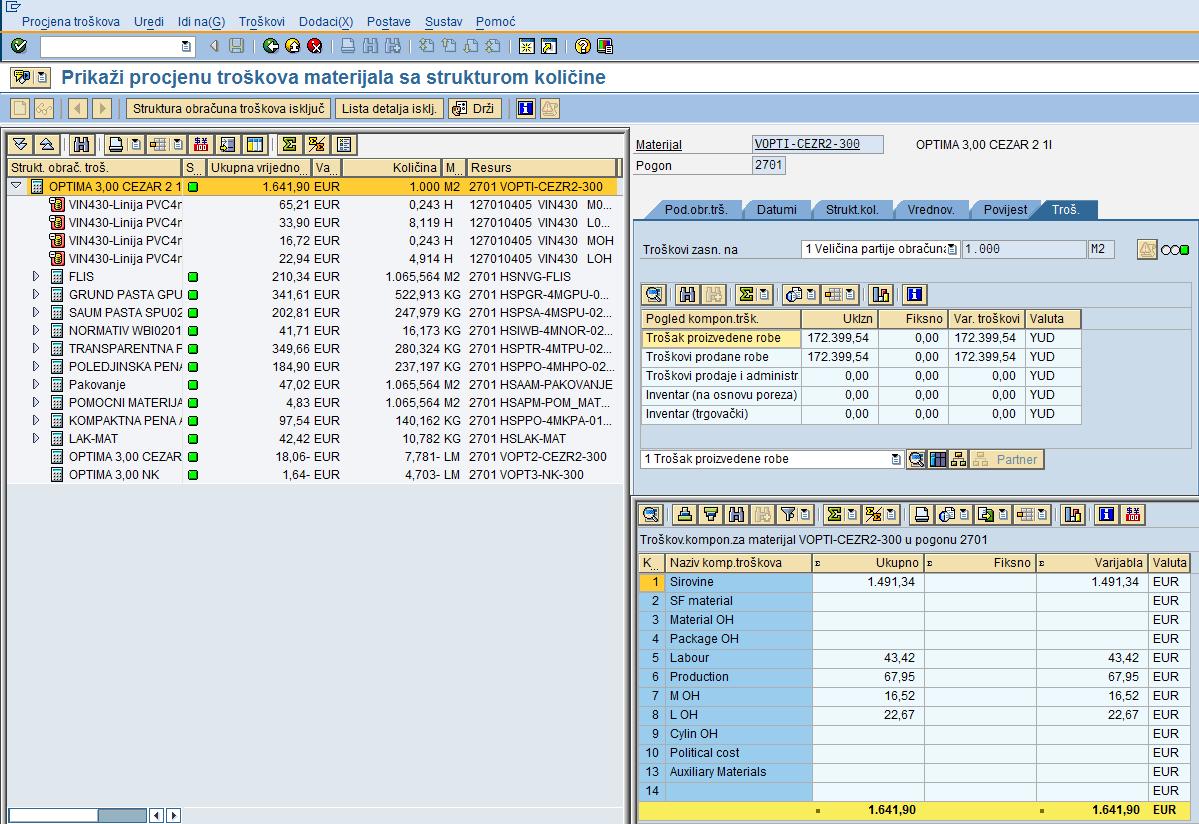Switch to the Datumi tab
Screen dimensions: 1199x824
[x=777, y=210]
